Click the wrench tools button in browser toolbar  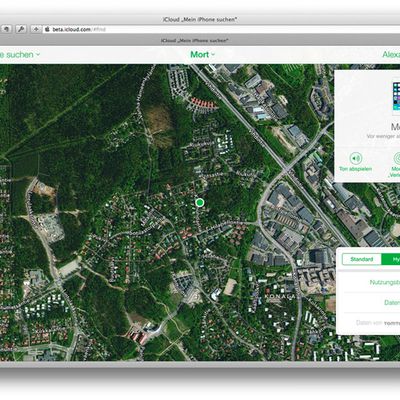point(21,29)
